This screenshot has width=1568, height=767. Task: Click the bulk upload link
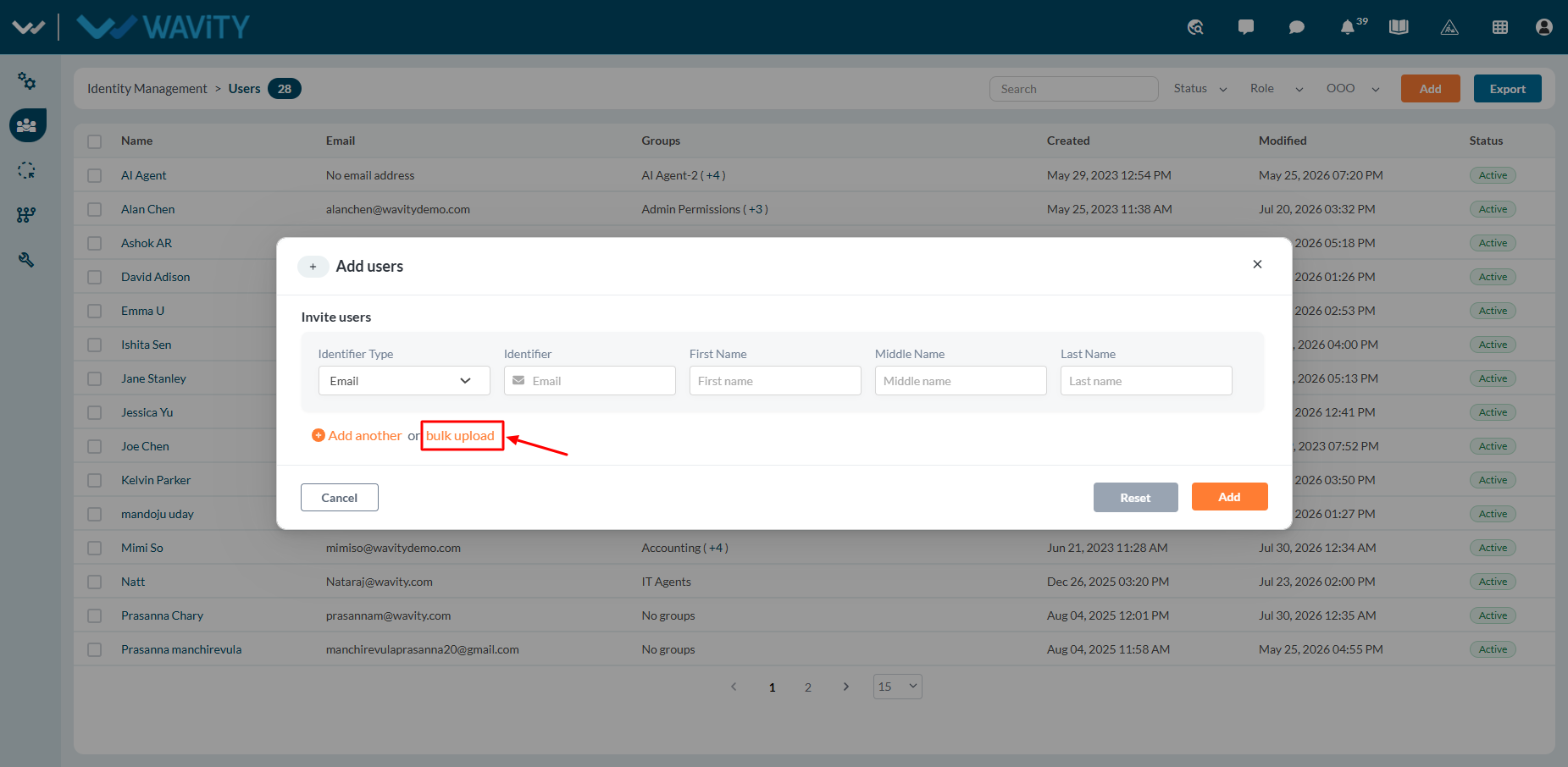click(x=460, y=435)
